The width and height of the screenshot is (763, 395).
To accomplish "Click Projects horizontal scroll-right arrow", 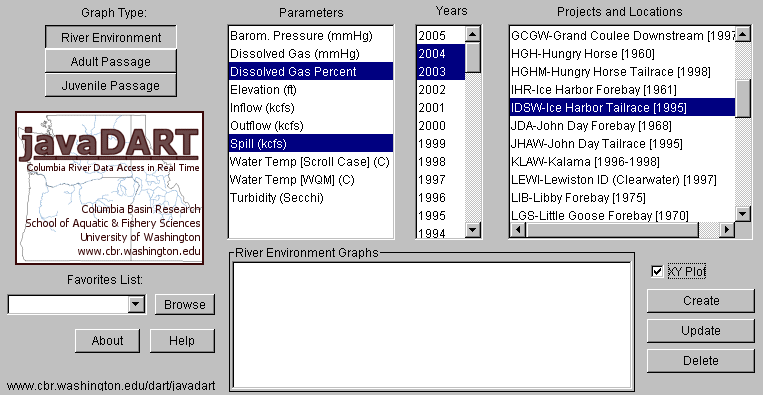I will coord(727,230).
